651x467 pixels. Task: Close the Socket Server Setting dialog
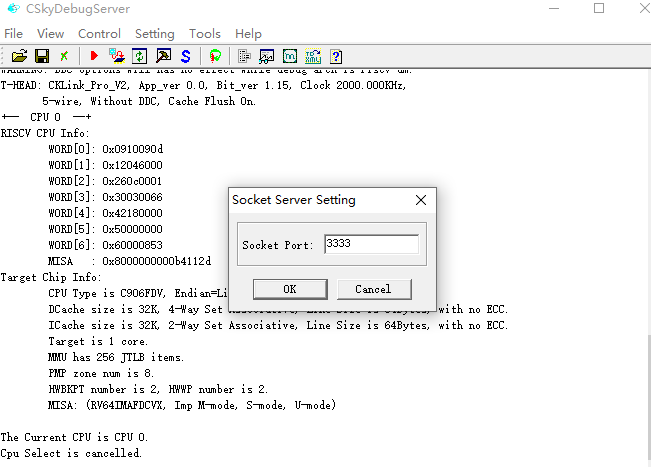point(421,200)
